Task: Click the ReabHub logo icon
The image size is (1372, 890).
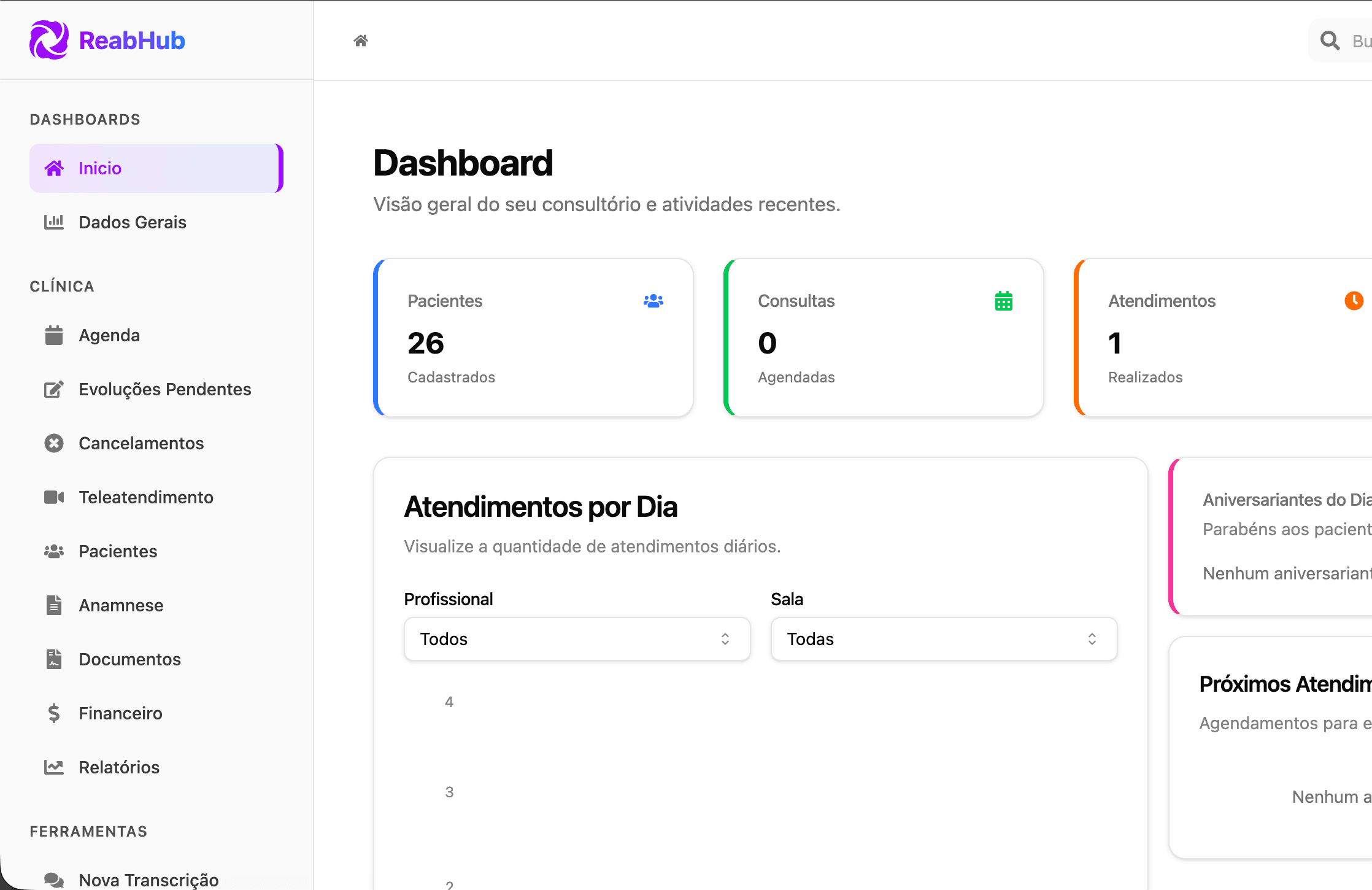Action: coord(50,39)
